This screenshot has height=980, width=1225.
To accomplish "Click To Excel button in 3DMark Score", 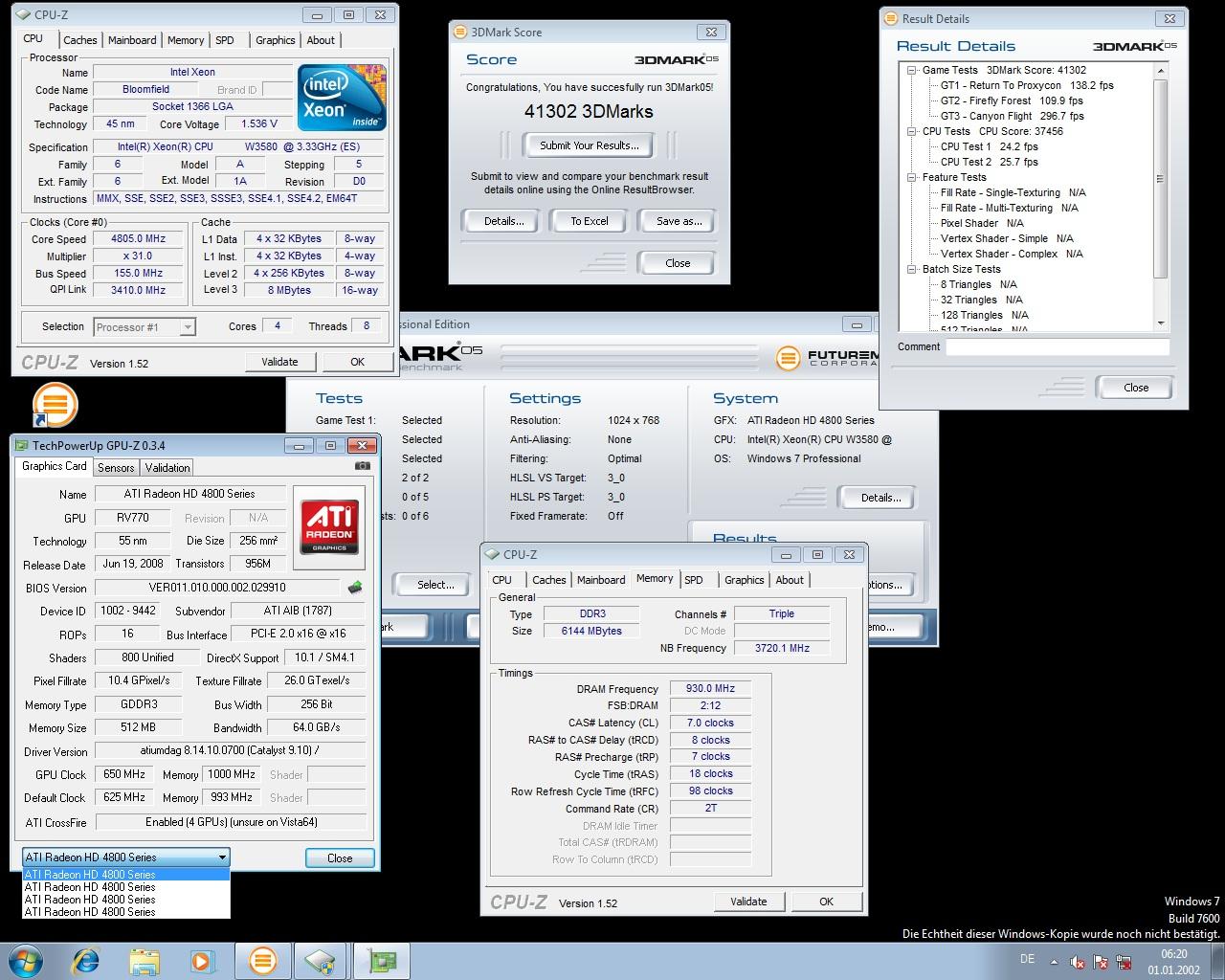I will (x=590, y=221).
